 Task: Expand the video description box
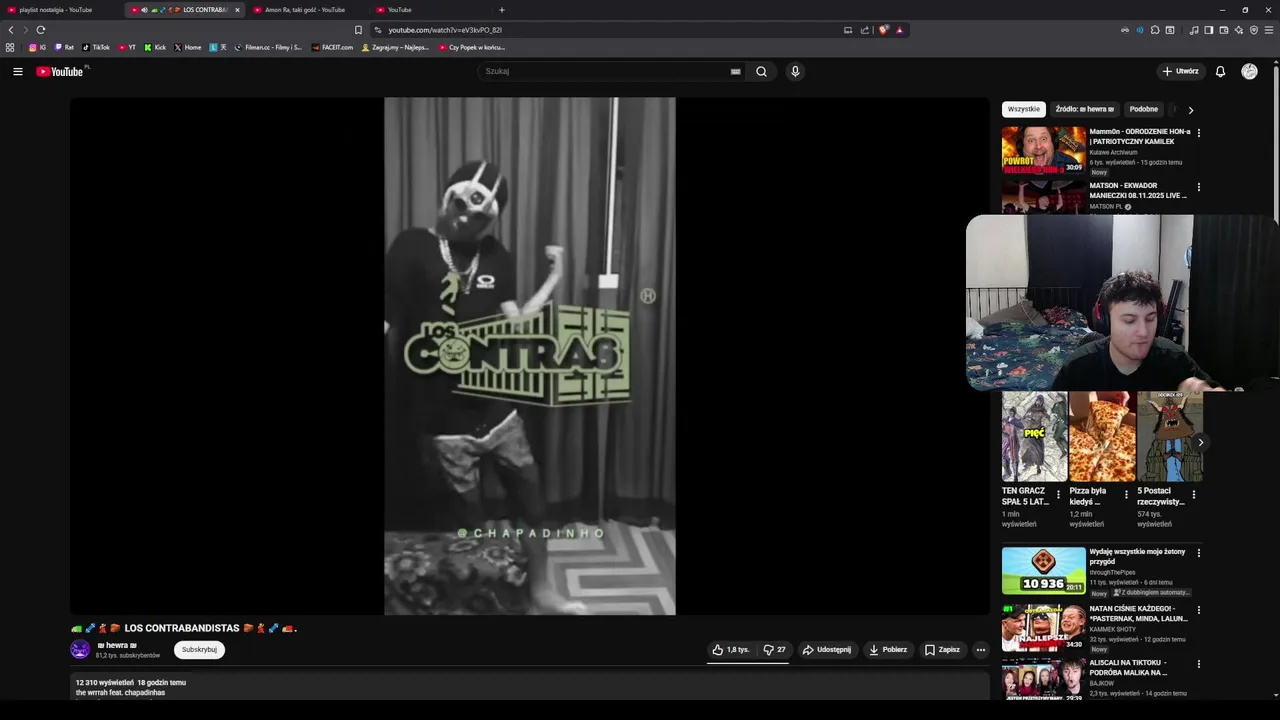[529, 687]
